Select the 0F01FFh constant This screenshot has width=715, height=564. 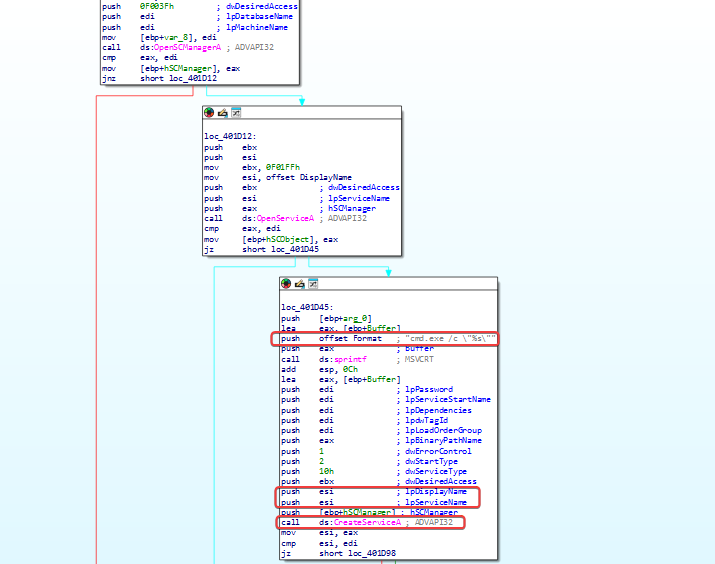click(283, 167)
